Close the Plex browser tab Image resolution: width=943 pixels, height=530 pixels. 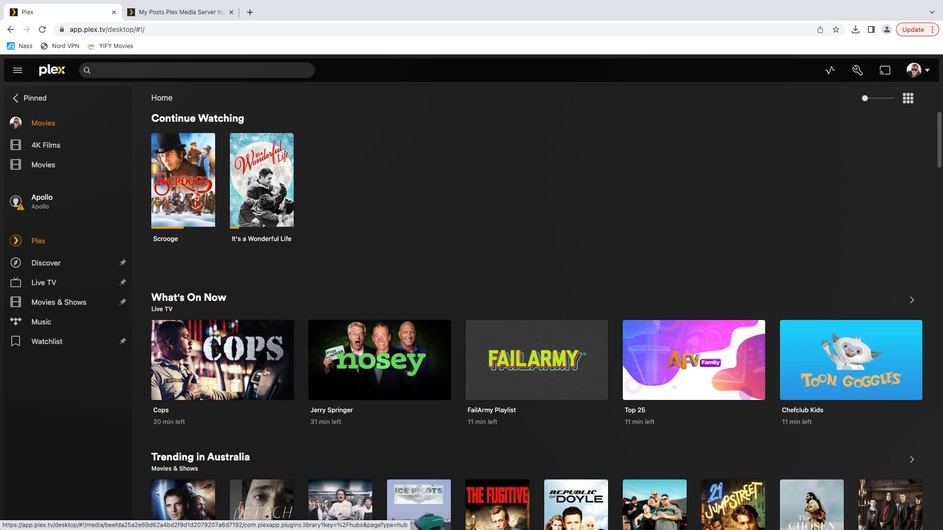tap(114, 12)
